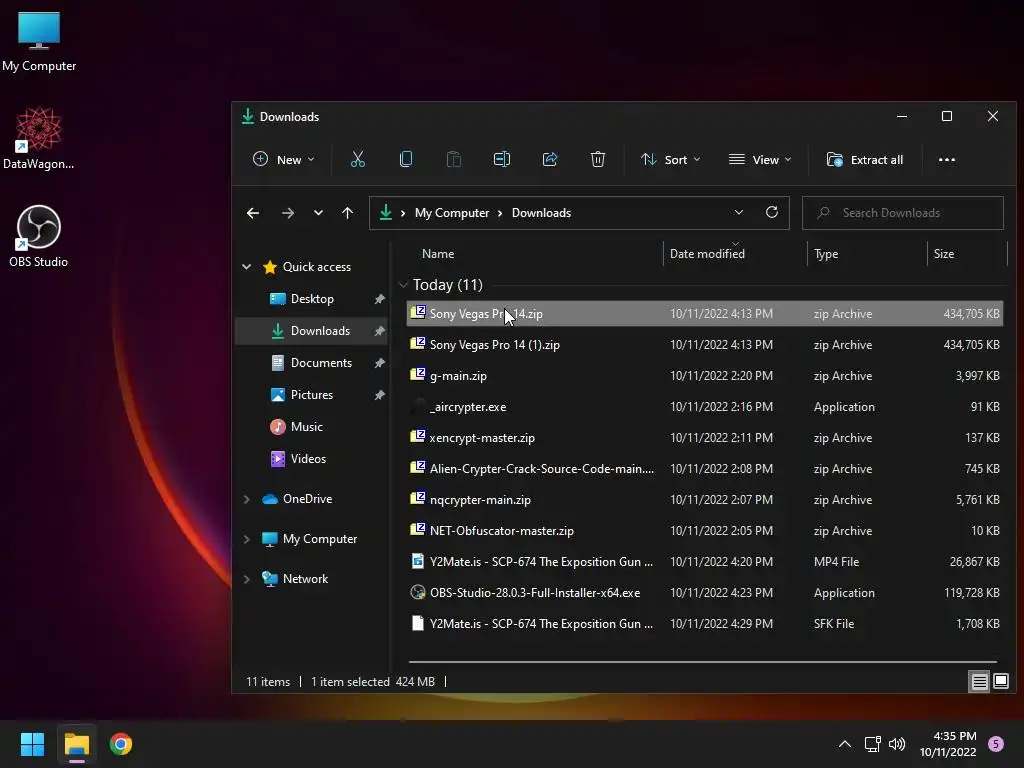
Task: Refresh the Downloads folder view
Action: [x=772, y=212]
